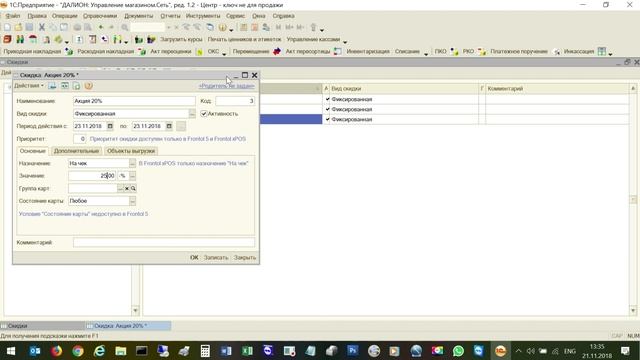
Task: Expand the ОКС toolbar dropdown arrow
Action: [224, 53]
